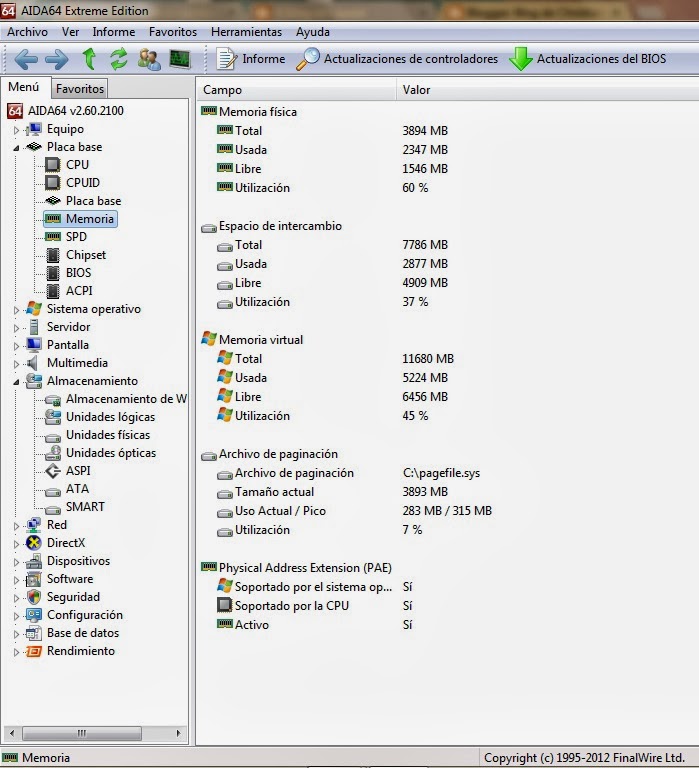Click the Back arrow toolbar icon
Image resolution: width=699 pixels, height=768 pixels.
click(x=26, y=59)
